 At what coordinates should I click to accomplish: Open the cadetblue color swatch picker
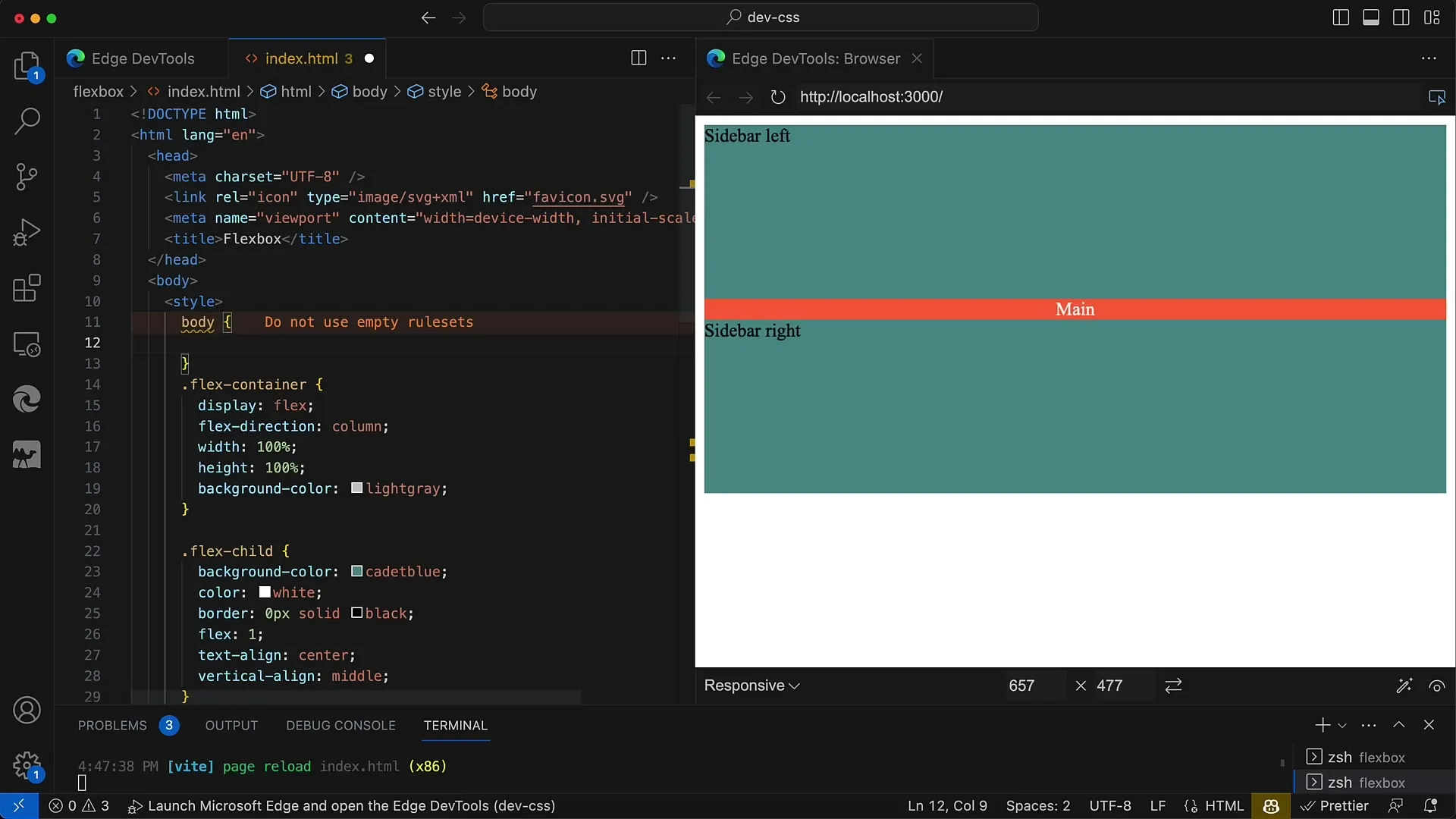tap(356, 571)
